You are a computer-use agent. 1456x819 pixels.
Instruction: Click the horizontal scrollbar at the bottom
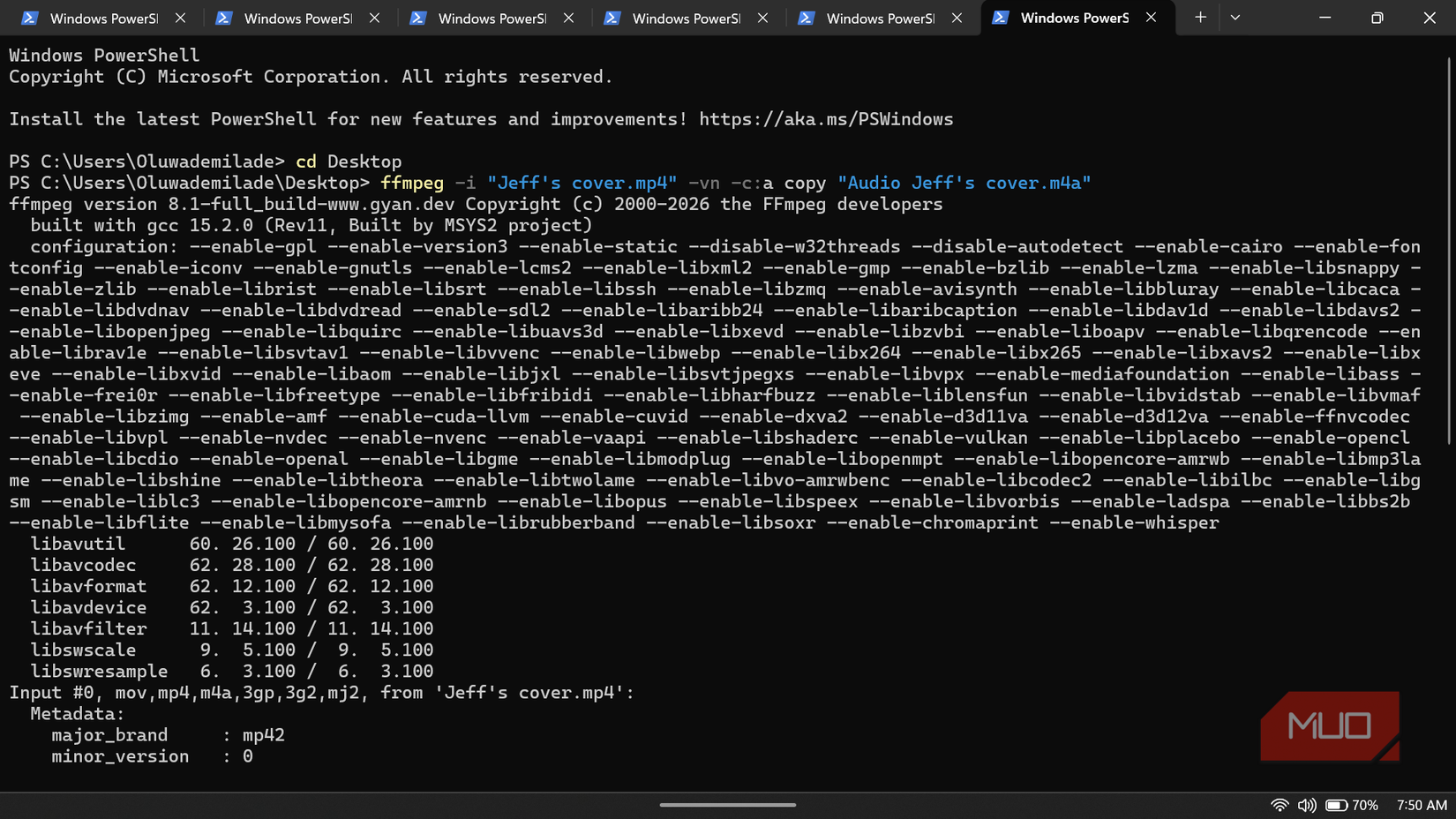tap(730, 805)
